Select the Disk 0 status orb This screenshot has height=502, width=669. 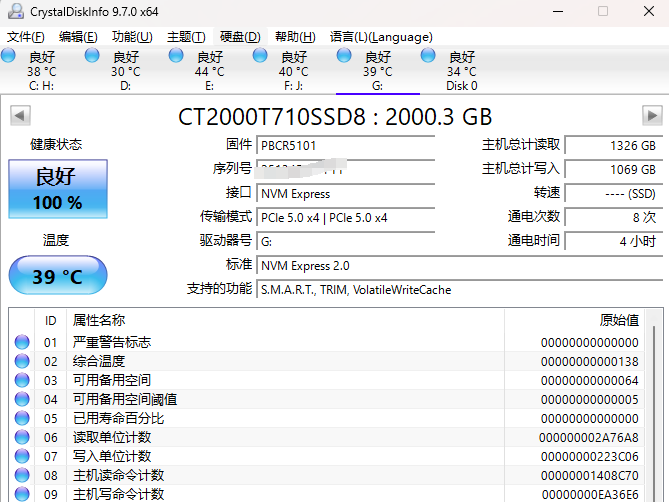click(x=428, y=55)
